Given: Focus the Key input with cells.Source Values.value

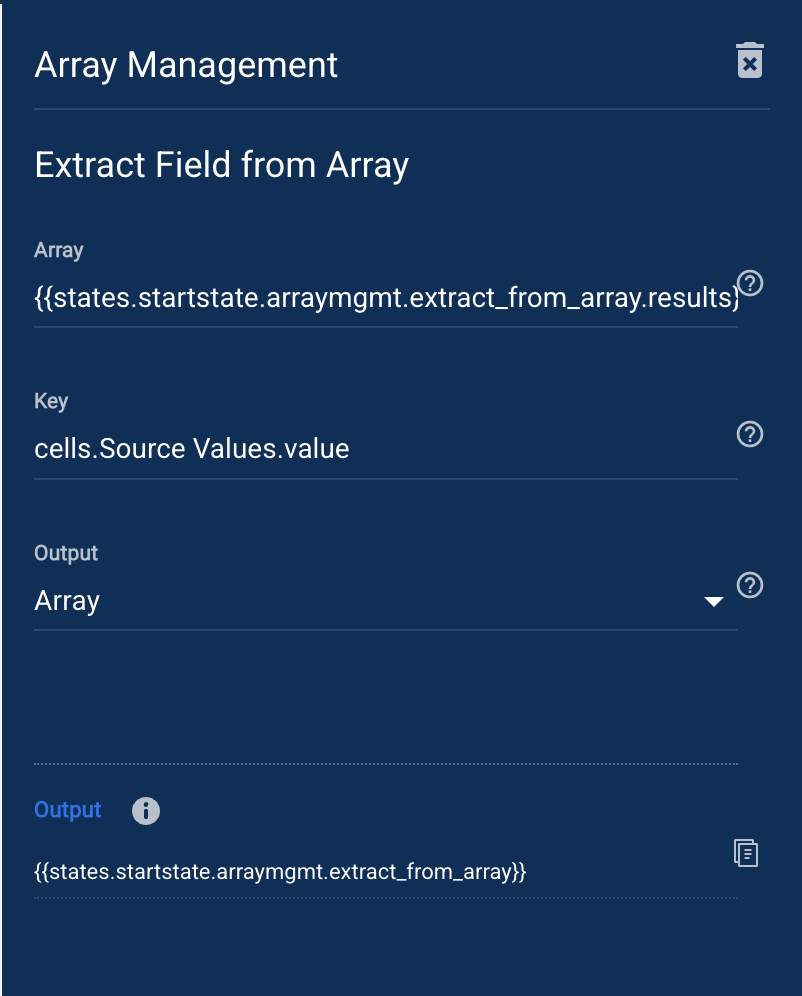Looking at the screenshot, I should point(385,448).
